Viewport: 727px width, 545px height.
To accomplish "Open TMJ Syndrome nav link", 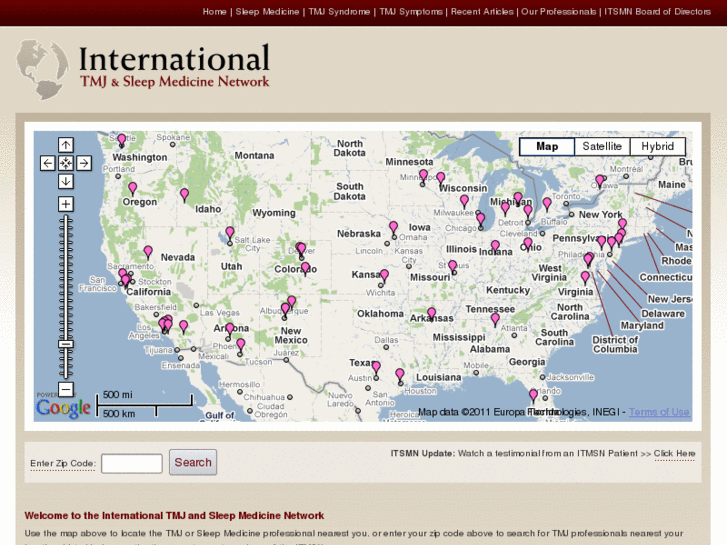I will point(339,12).
